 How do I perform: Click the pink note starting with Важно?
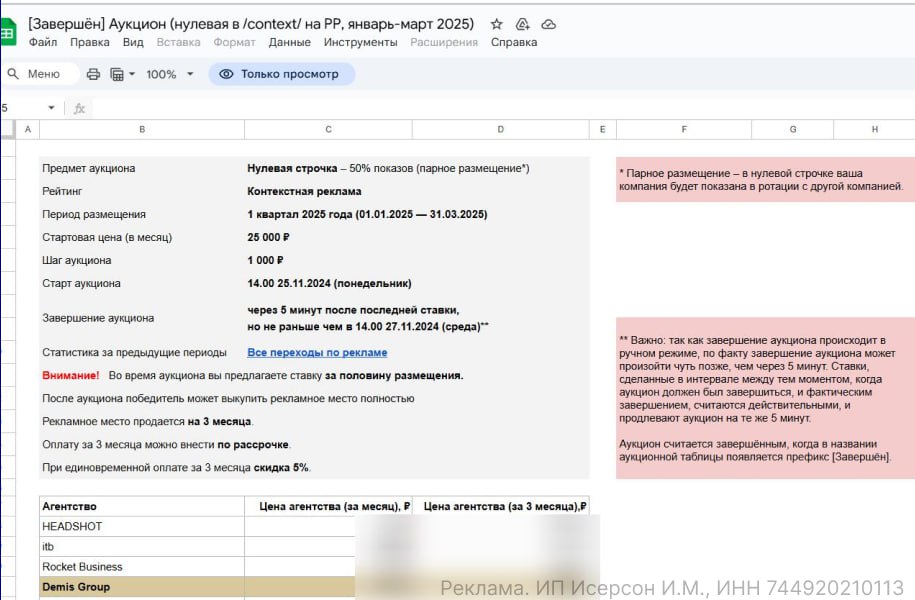click(x=765, y=398)
